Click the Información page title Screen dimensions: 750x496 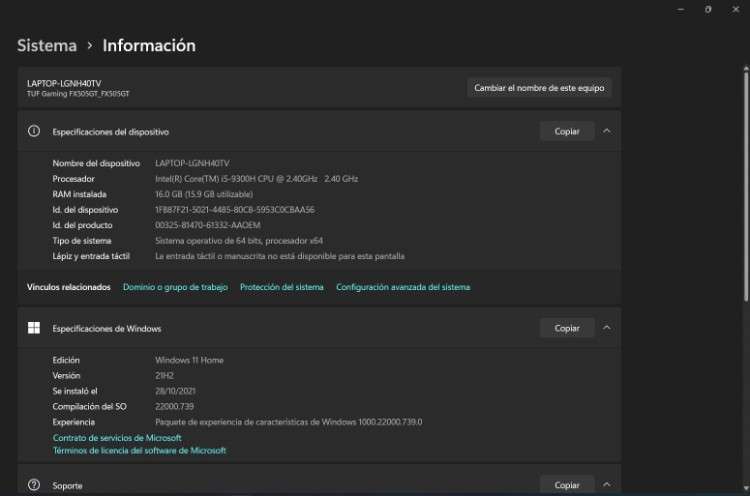click(149, 45)
